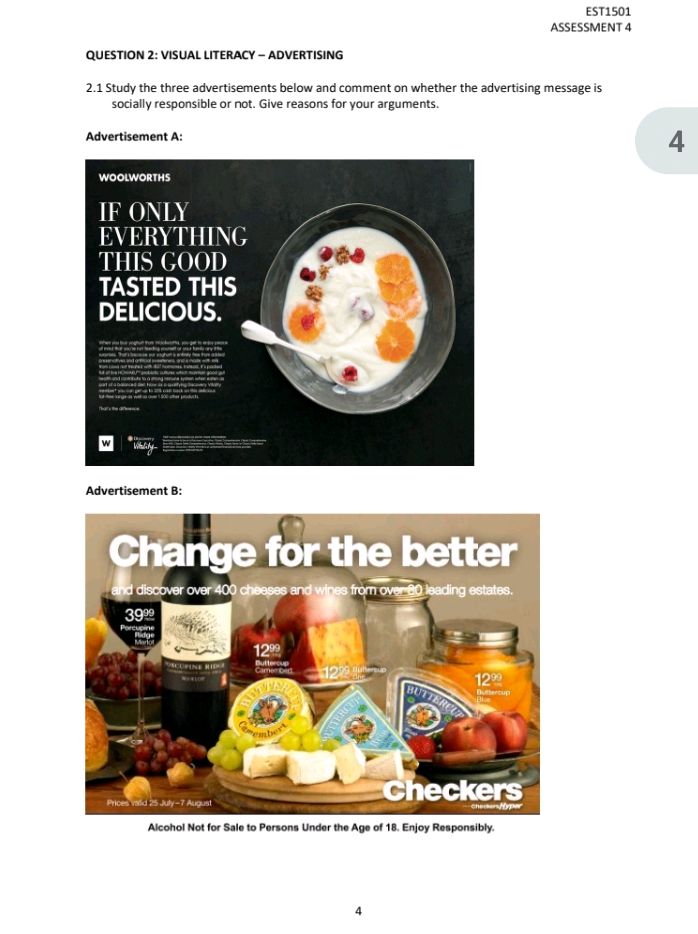This screenshot has height=934, width=698.
Task: Click the Checkers Hyper small logo
Action: tap(496, 806)
